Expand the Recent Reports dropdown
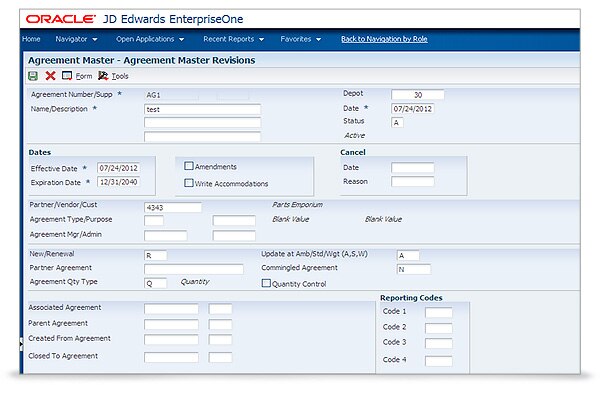This screenshot has width=600, height=400. (x=232, y=39)
